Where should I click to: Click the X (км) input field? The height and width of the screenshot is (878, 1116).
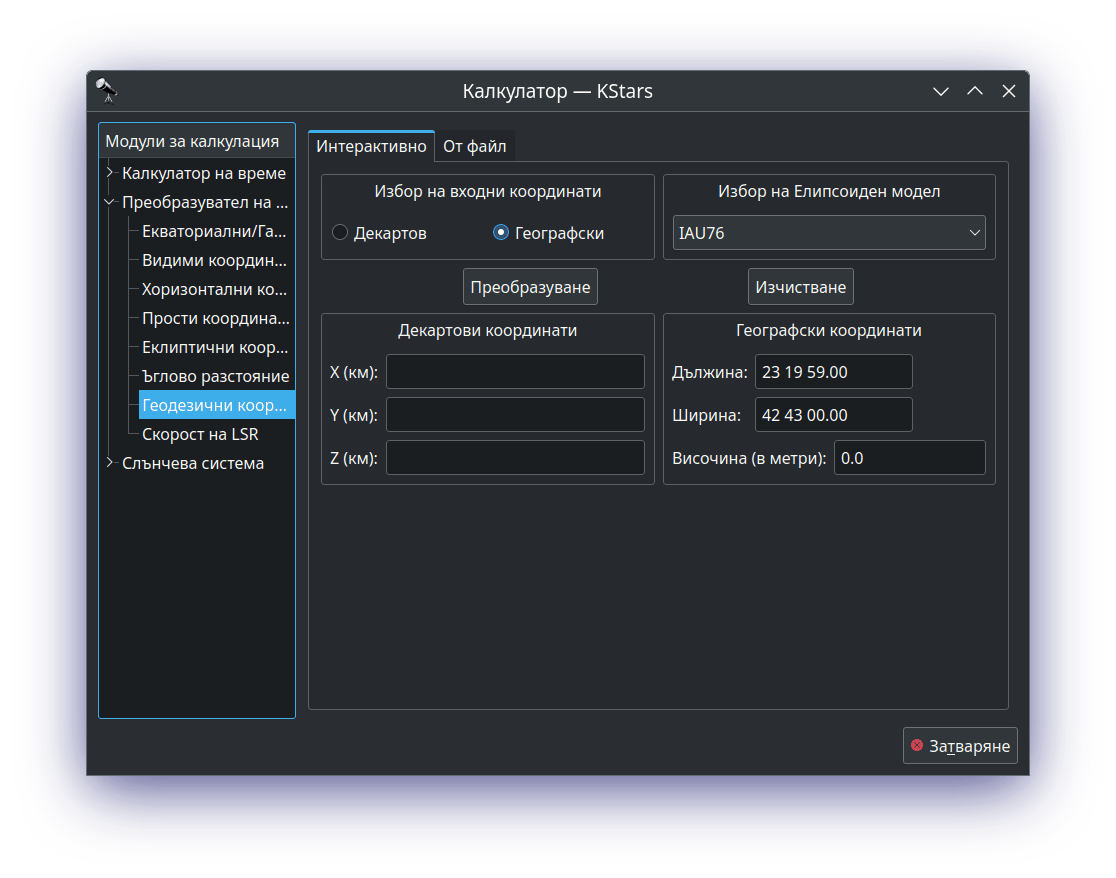(515, 372)
